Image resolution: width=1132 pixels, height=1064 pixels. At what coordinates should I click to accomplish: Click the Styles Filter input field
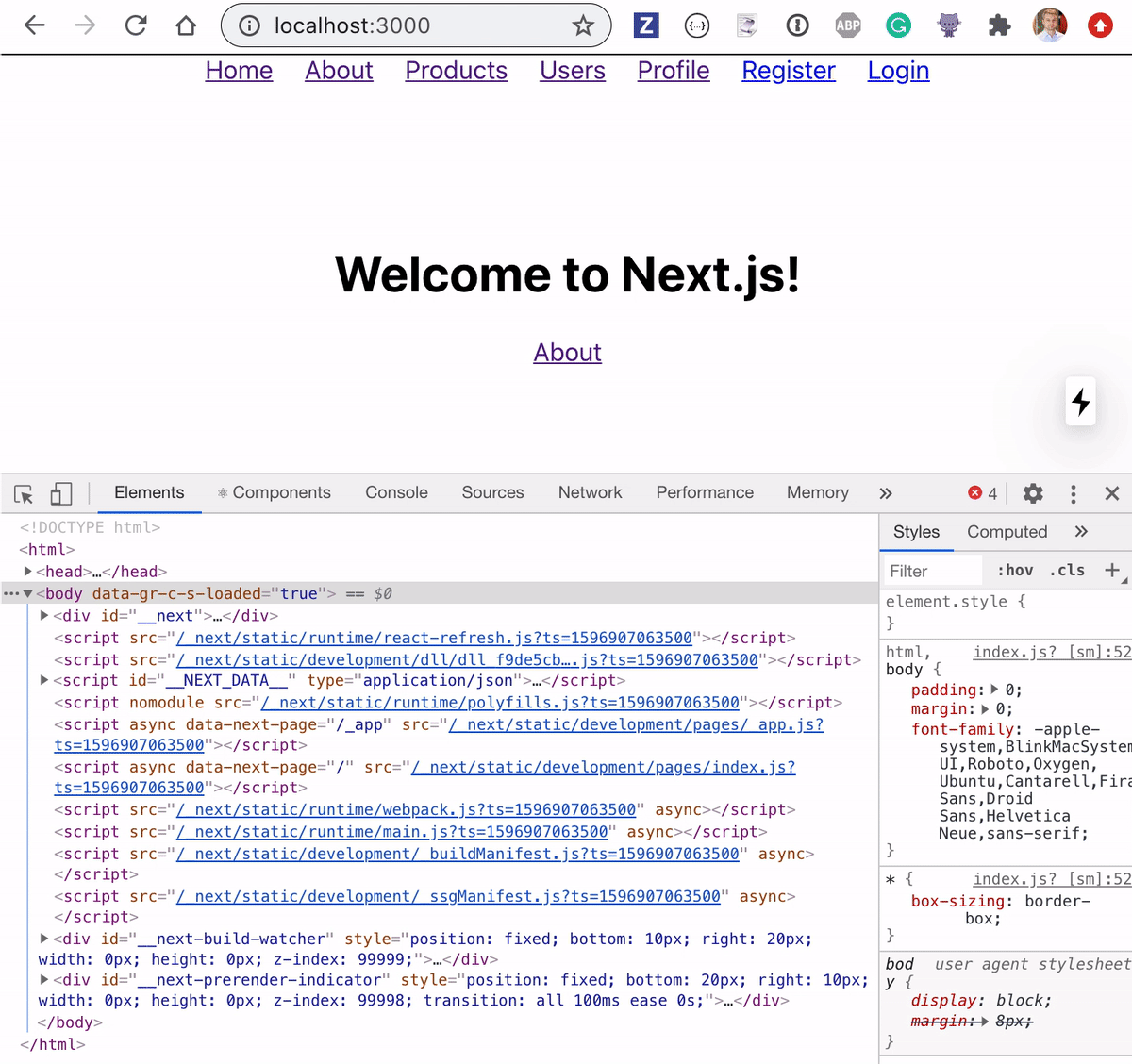(x=934, y=571)
